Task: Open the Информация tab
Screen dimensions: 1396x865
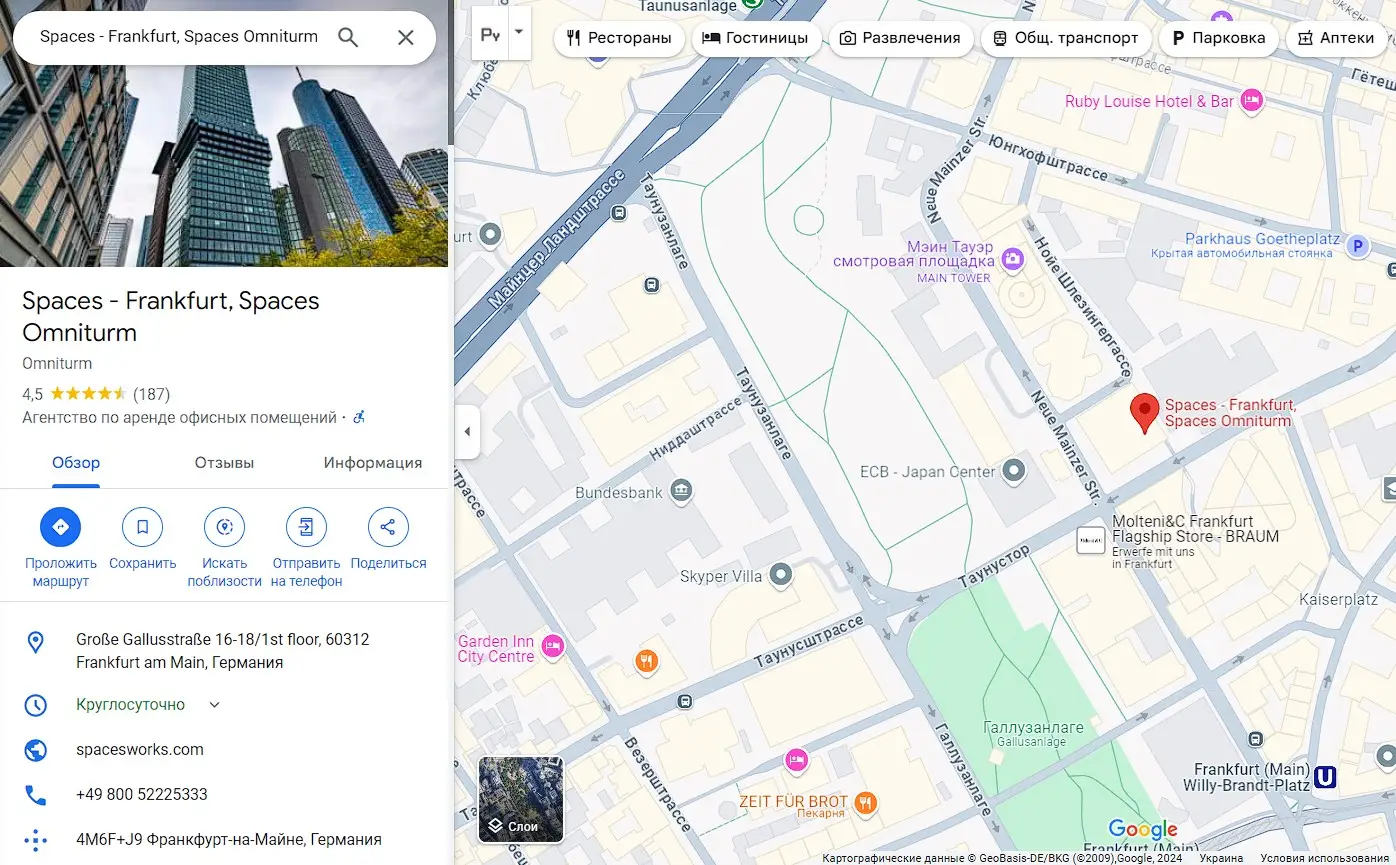Action: tap(372, 463)
